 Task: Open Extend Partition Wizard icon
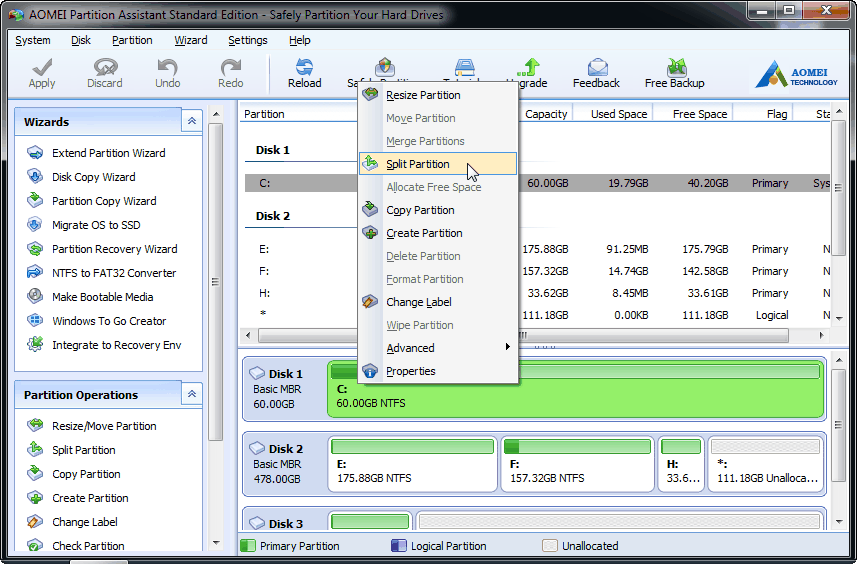(35, 152)
